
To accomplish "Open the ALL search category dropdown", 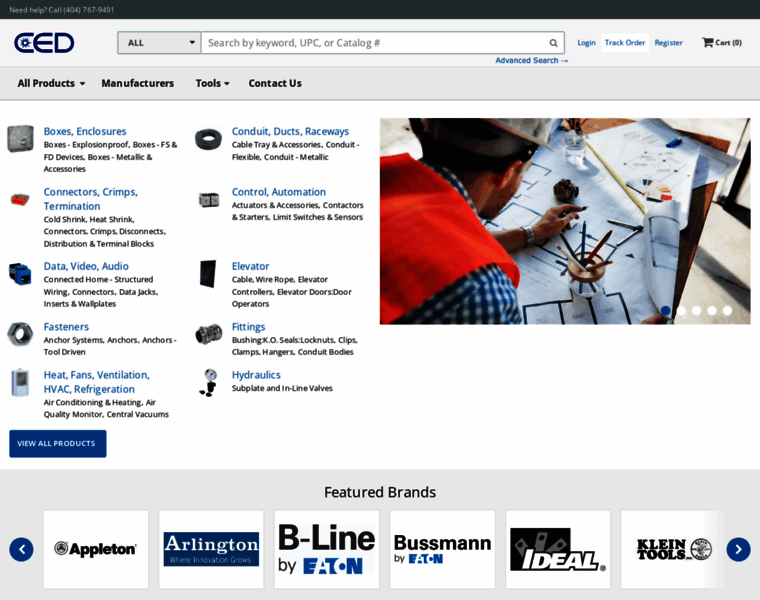I will 160,43.
